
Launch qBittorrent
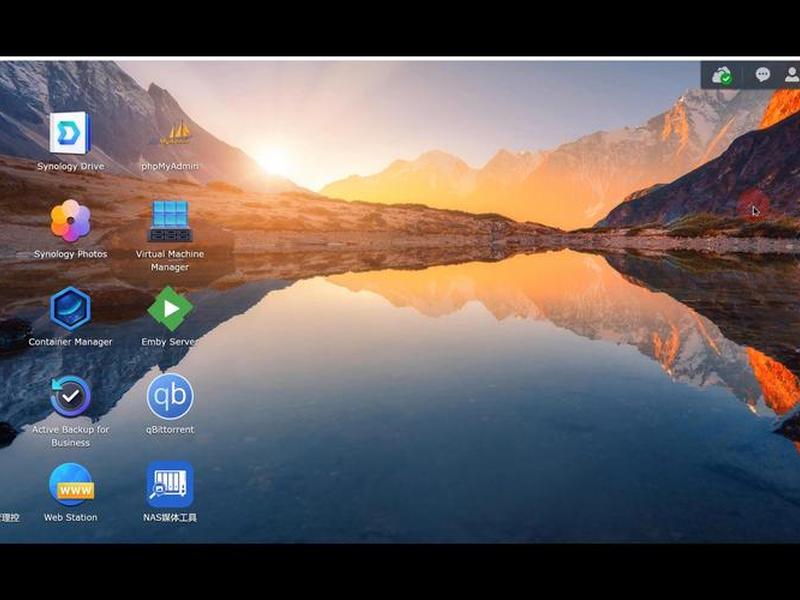tap(170, 396)
